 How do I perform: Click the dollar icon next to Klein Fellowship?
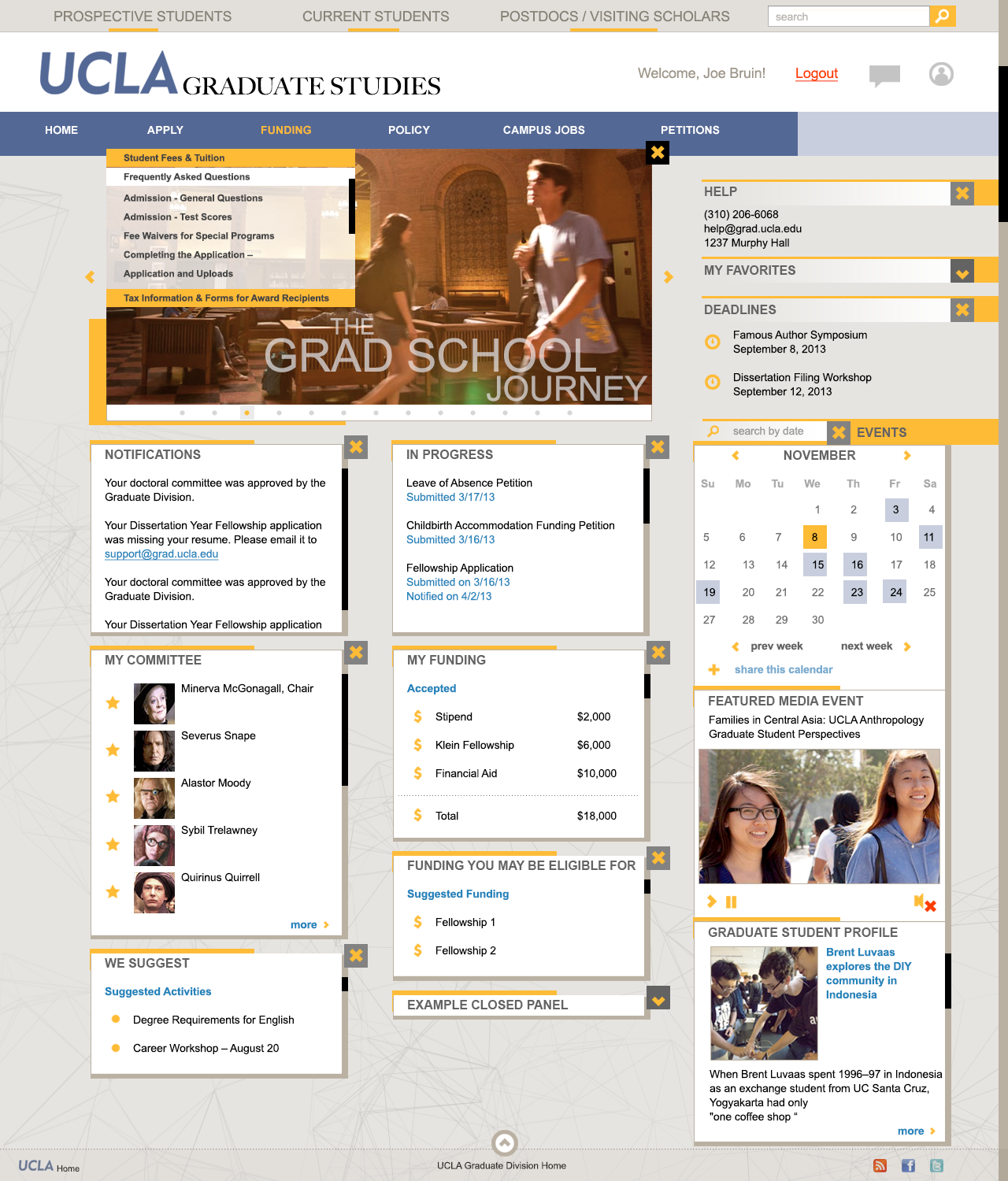pos(418,745)
